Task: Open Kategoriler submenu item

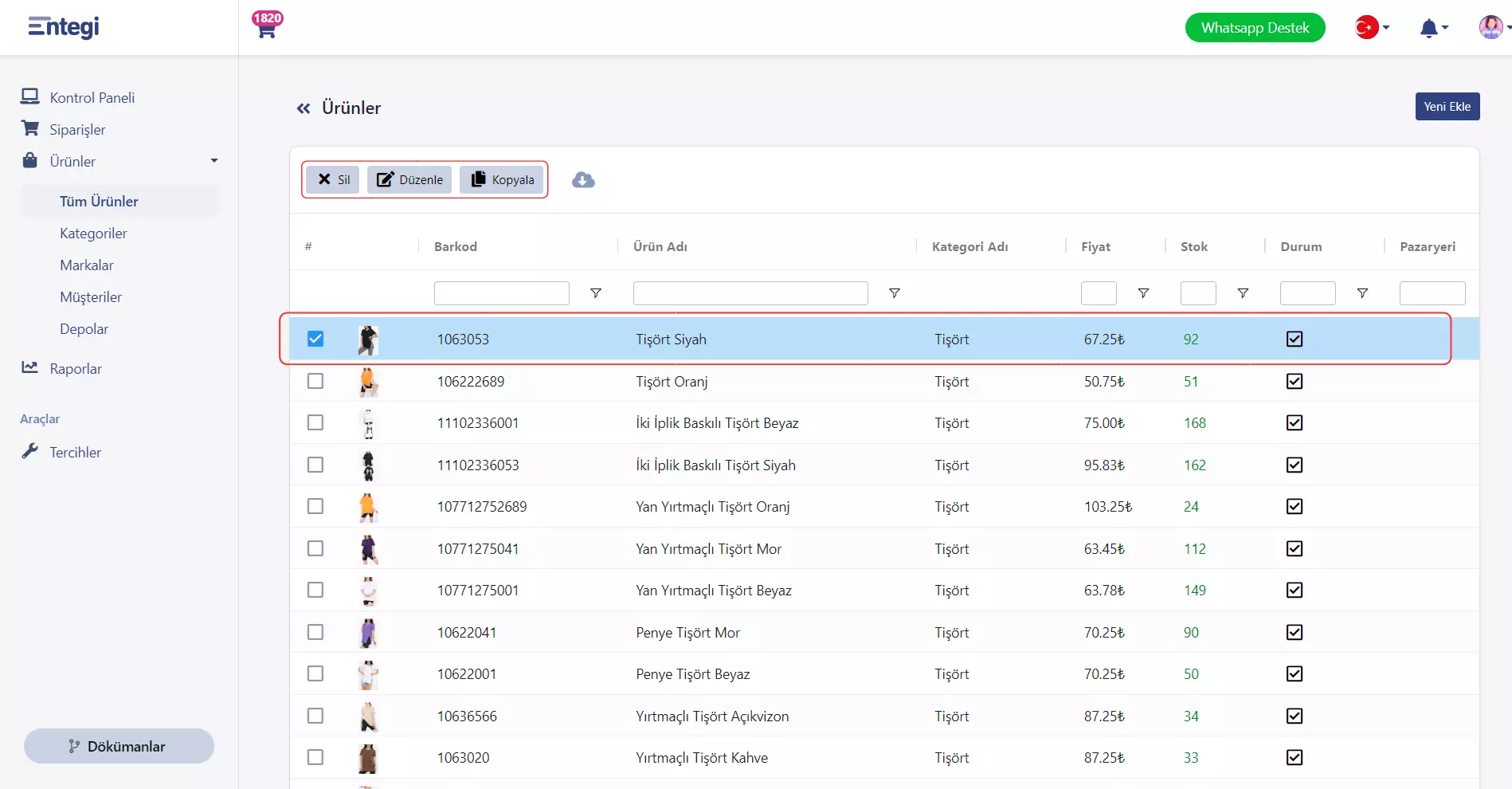Action: tap(93, 234)
